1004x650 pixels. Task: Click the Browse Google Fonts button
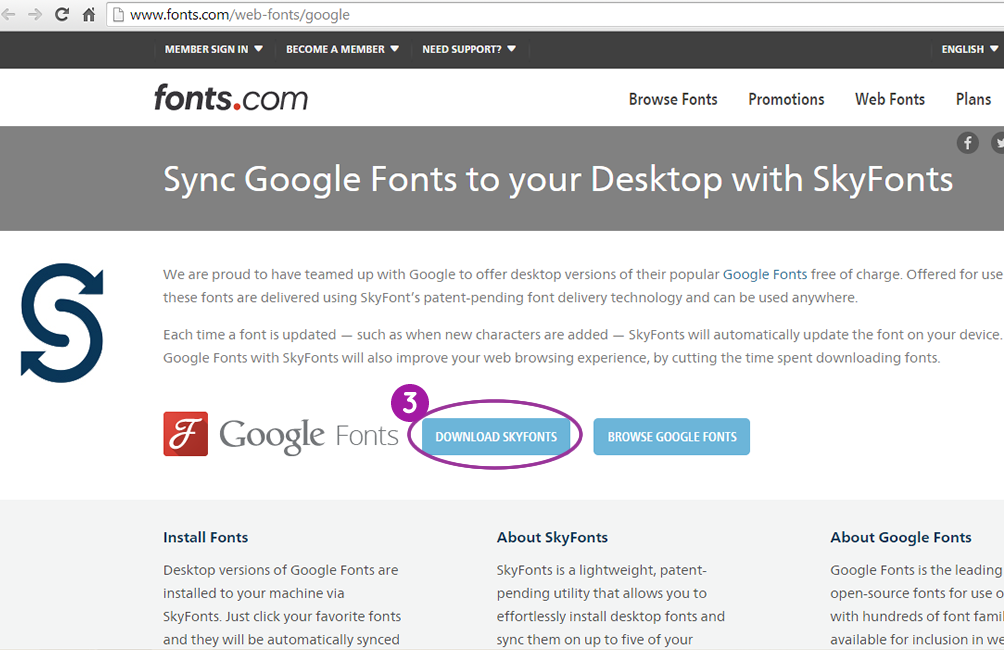[x=671, y=437]
